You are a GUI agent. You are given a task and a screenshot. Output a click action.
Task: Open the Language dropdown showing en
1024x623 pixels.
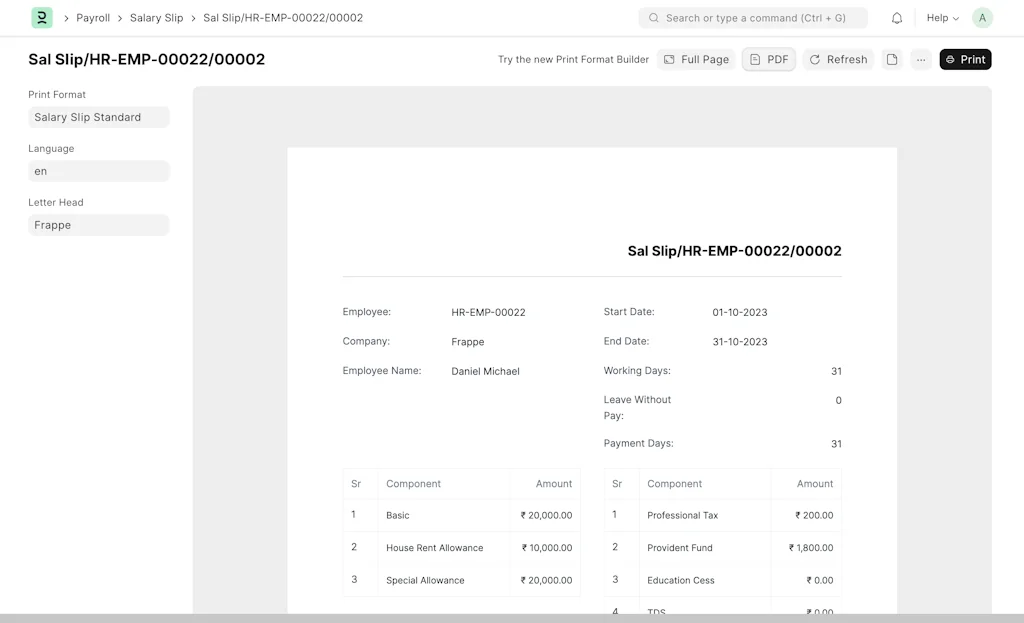[98, 171]
